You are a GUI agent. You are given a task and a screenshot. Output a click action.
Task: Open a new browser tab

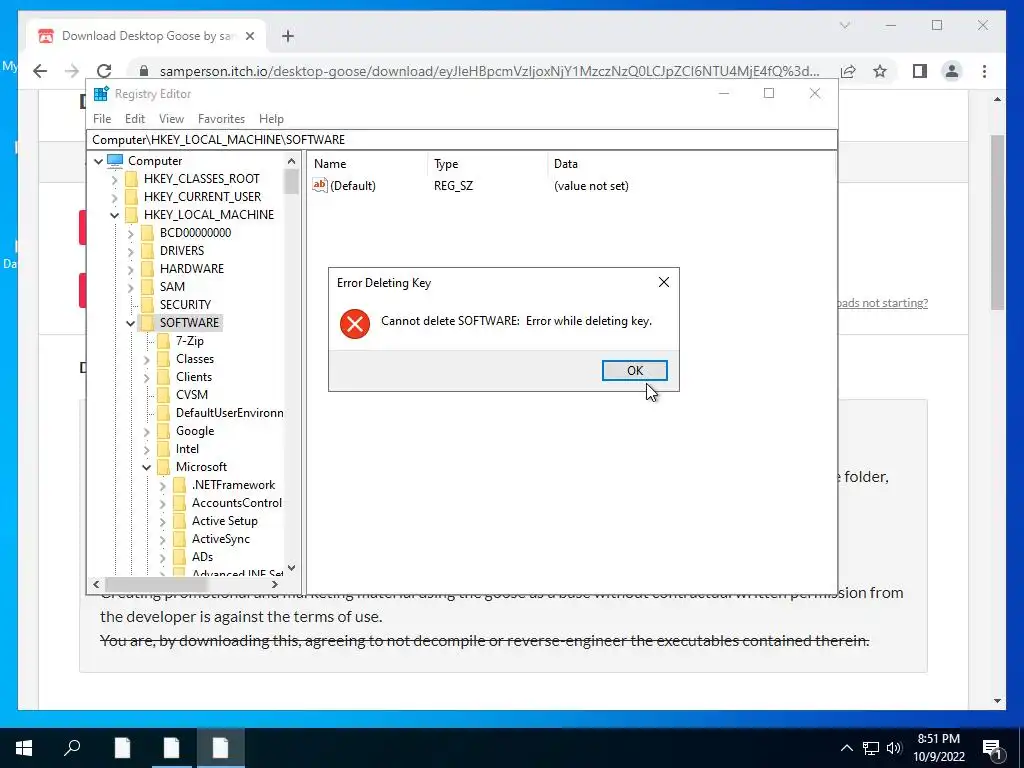288,36
